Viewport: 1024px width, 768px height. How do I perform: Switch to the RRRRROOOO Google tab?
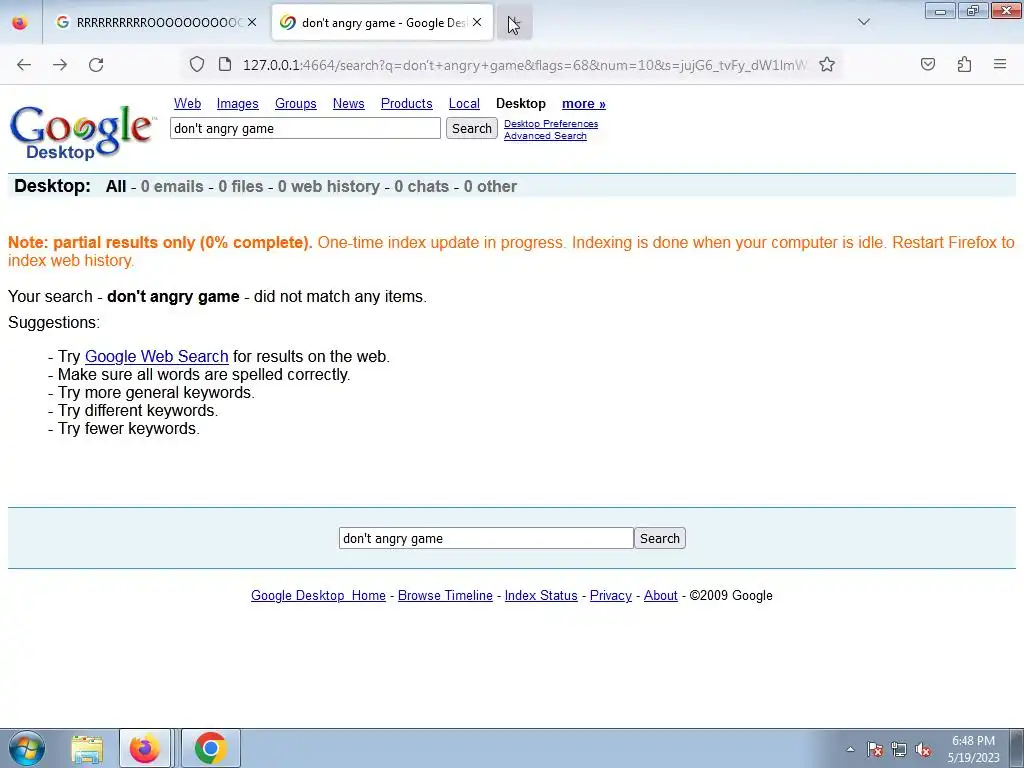(157, 22)
